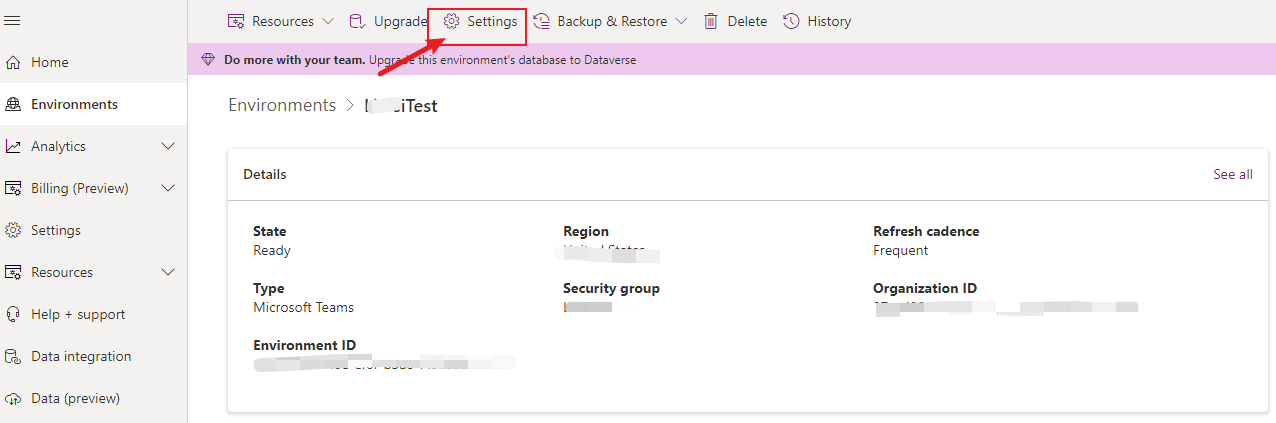Click the Delete toolbar button
Image resolution: width=1276 pixels, height=423 pixels.
pos(735,21)
